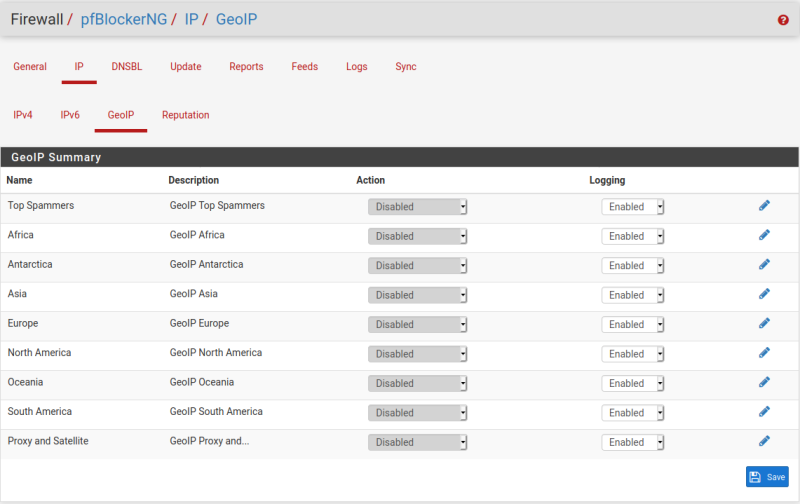Change Logging dropdown for North America
800x504 pixels.
[x=632, y=354]
